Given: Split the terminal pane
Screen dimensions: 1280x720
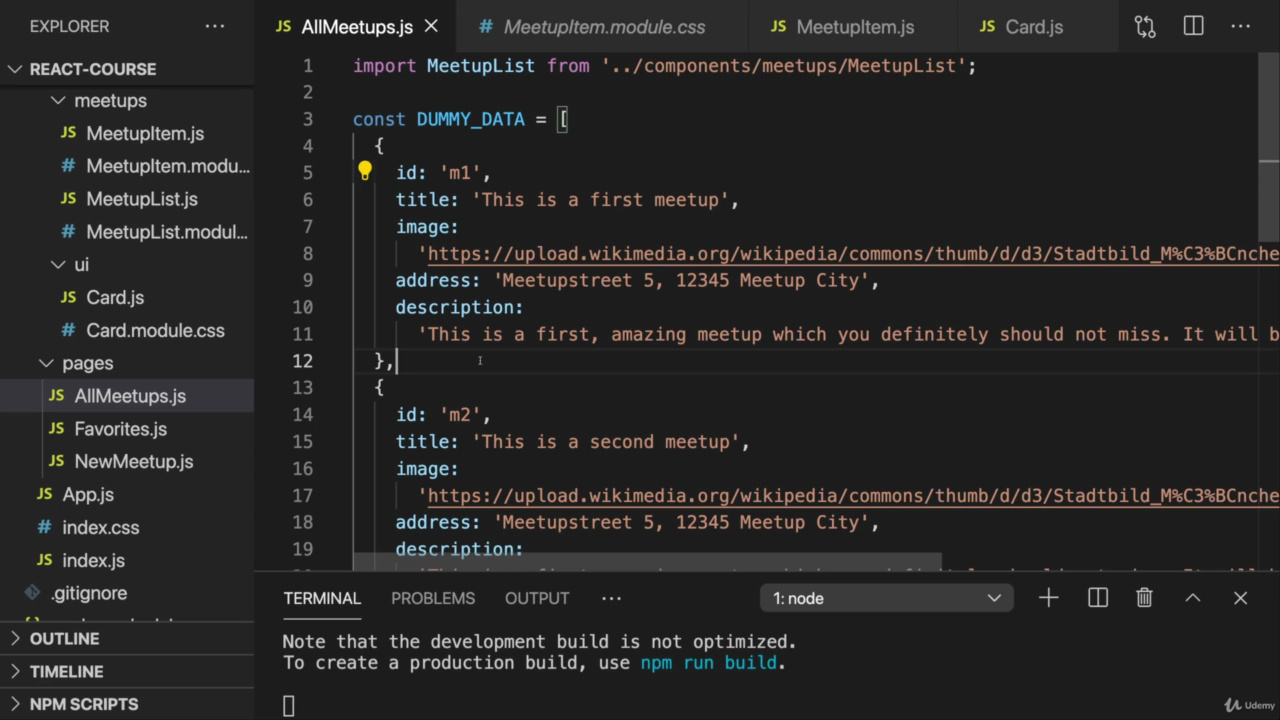Looking at the screenshot, I should [x=1097, y=598].
